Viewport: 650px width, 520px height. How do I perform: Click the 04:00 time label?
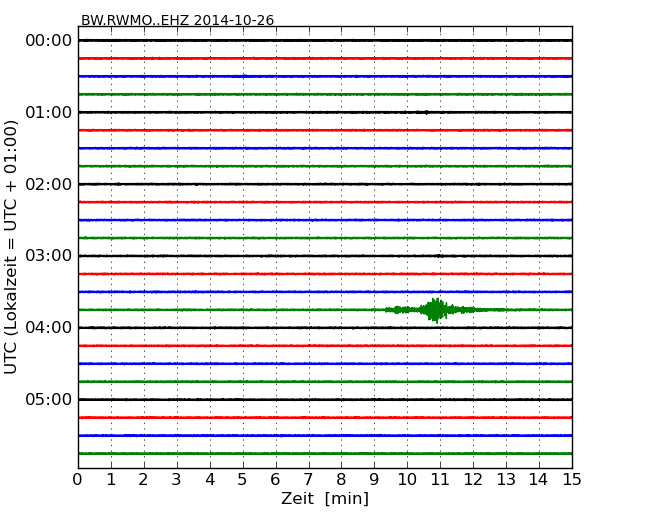(49, 328)
